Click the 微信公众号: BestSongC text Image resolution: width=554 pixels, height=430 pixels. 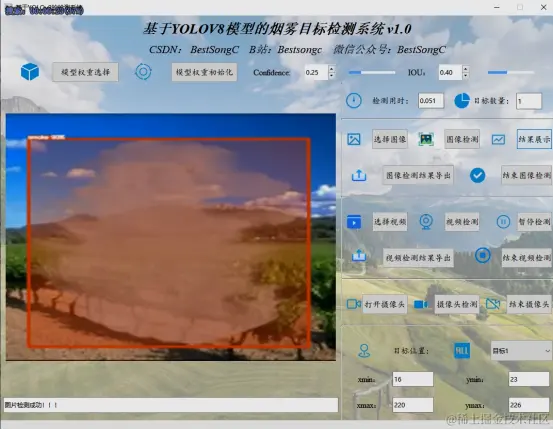[389, 50]
